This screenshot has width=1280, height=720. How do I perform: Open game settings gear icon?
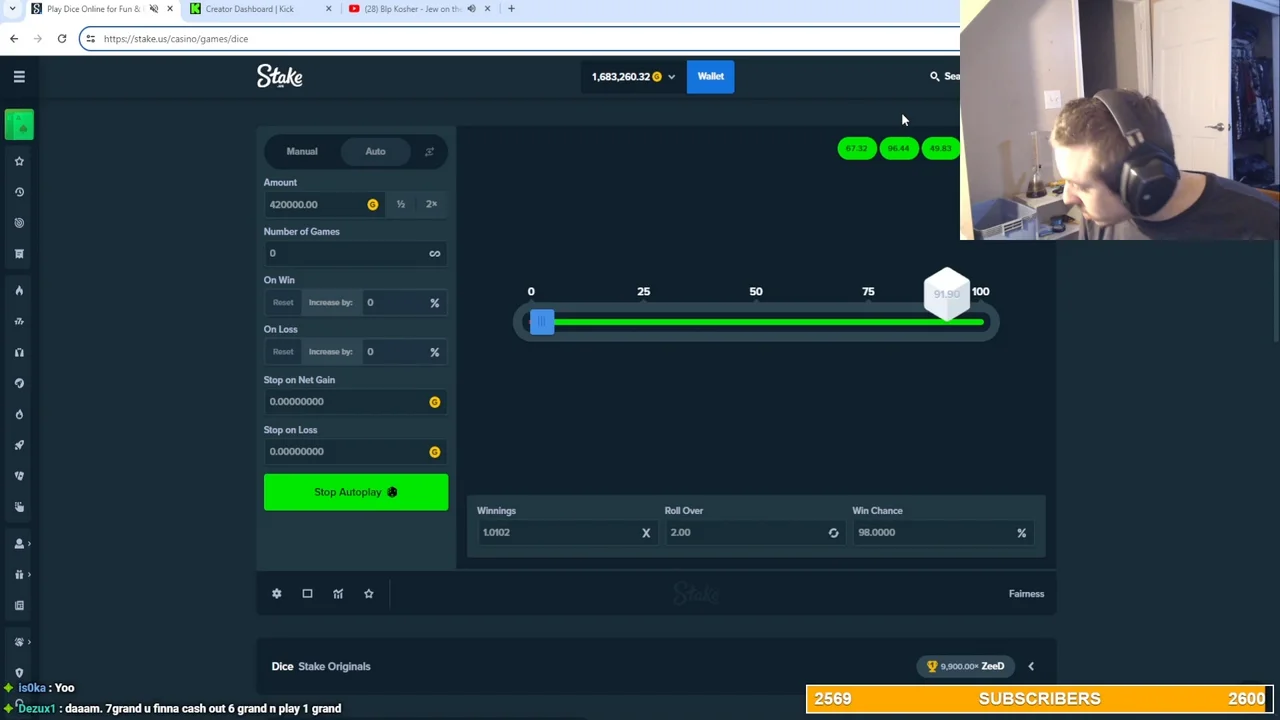click(x=277, y=594)
